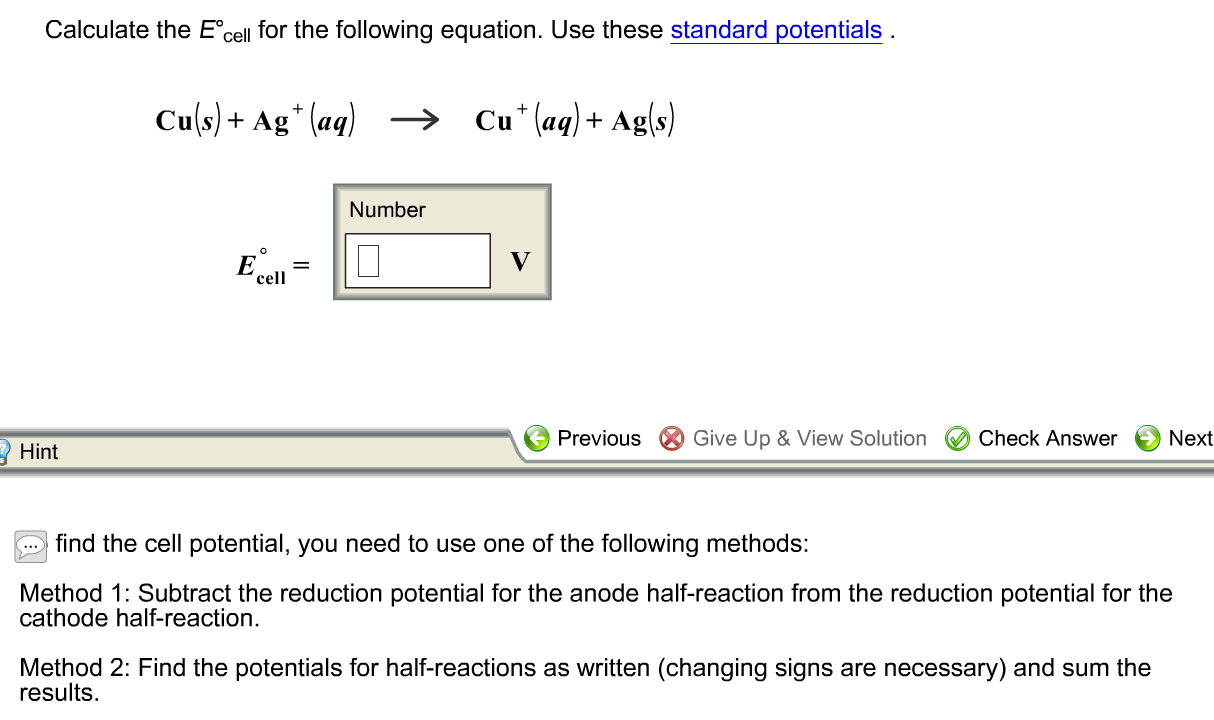Select Give Up & View Solution
Screen dimensions: 1214x720
tap(810, 438)
